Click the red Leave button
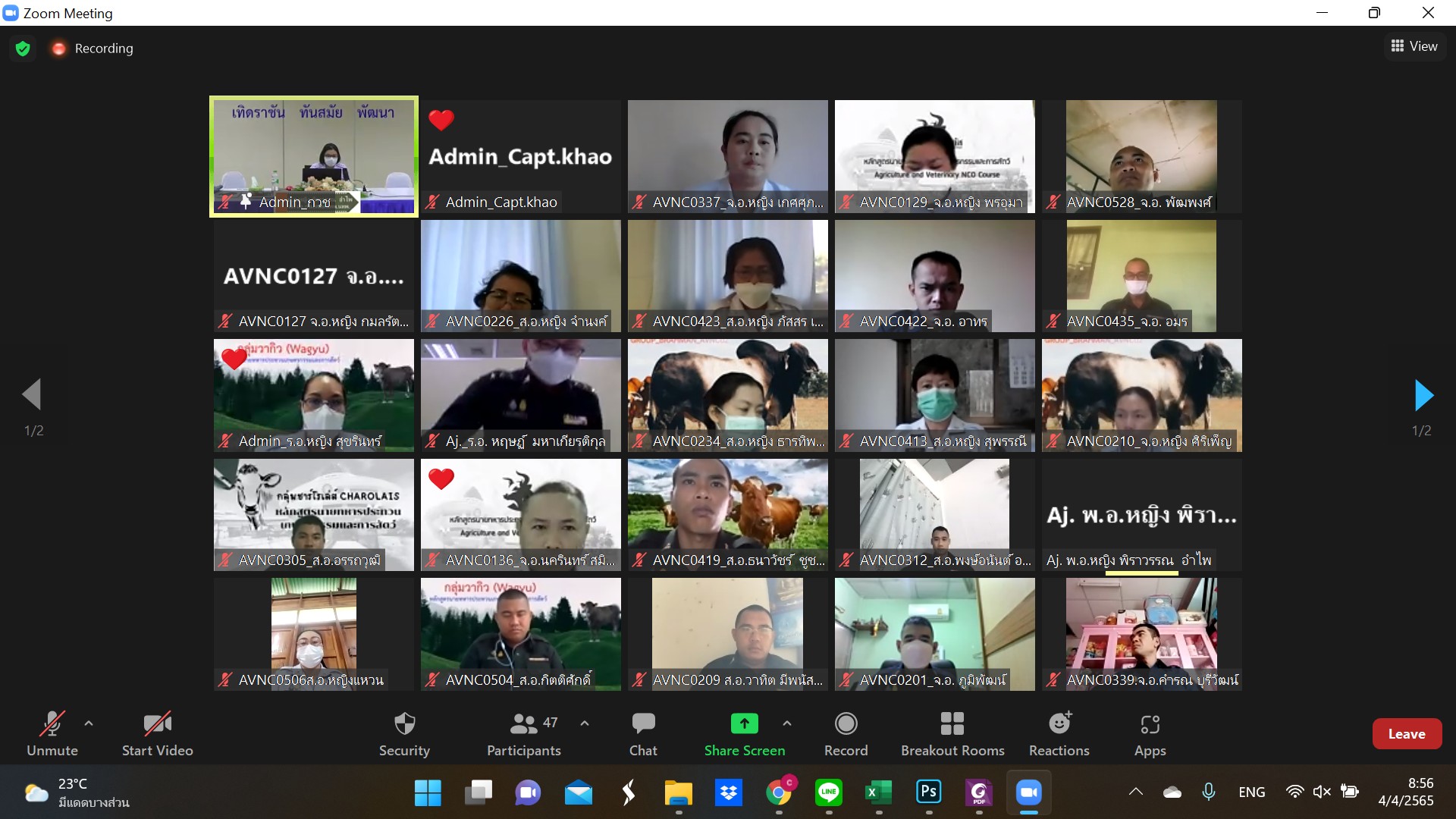Image resolution: width=1456 pixels, height=819 pixels. pos(1407,733)
